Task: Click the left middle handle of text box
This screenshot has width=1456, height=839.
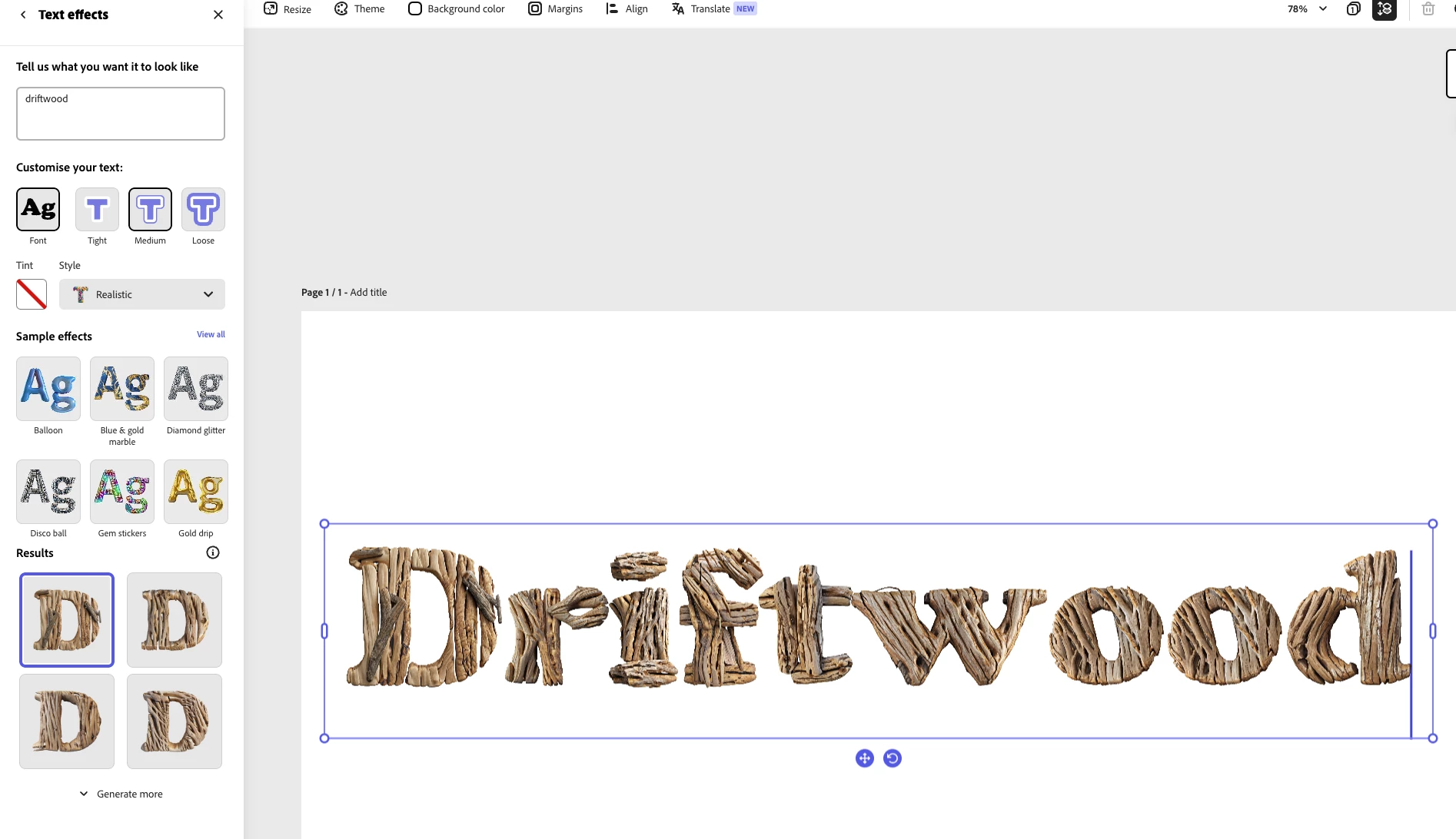Action: [324, 631]
